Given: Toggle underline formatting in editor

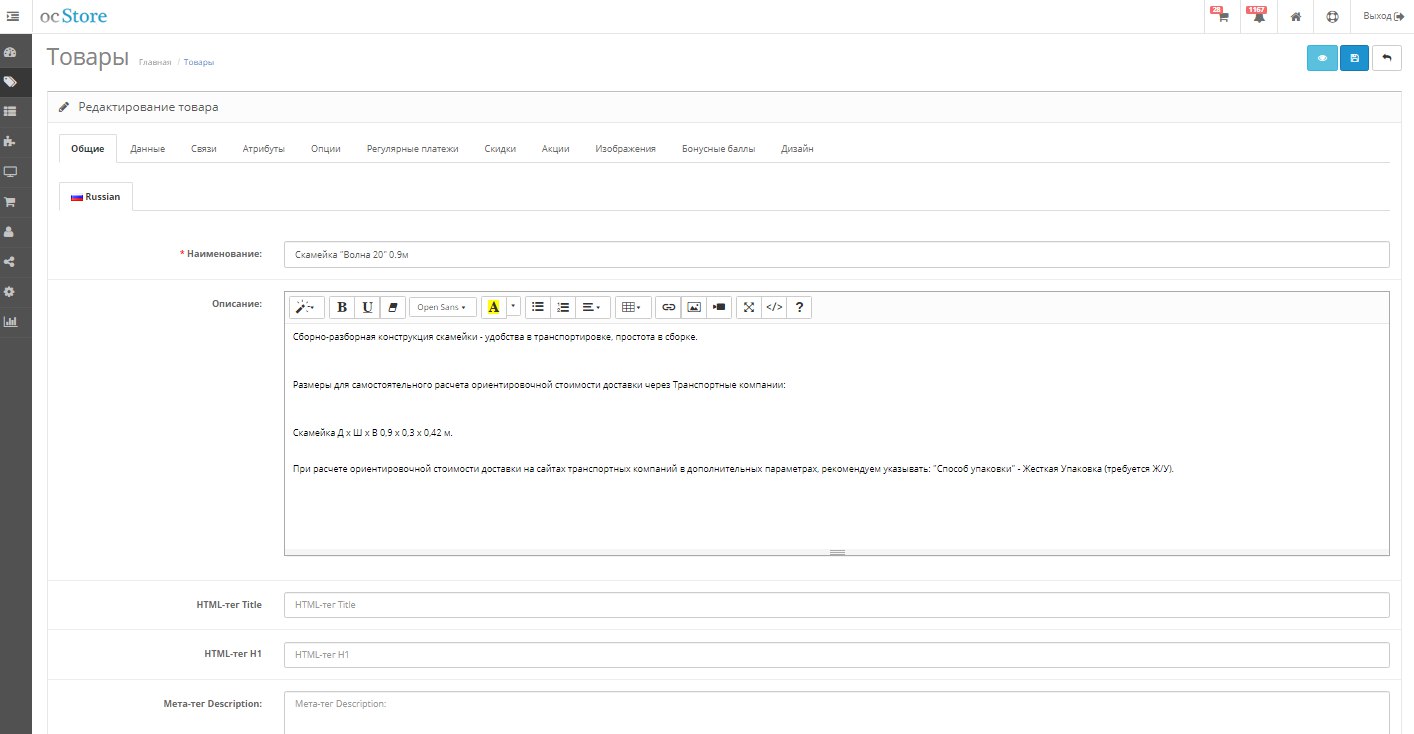Looking at the screenshot, I should (x=368, y=307).
